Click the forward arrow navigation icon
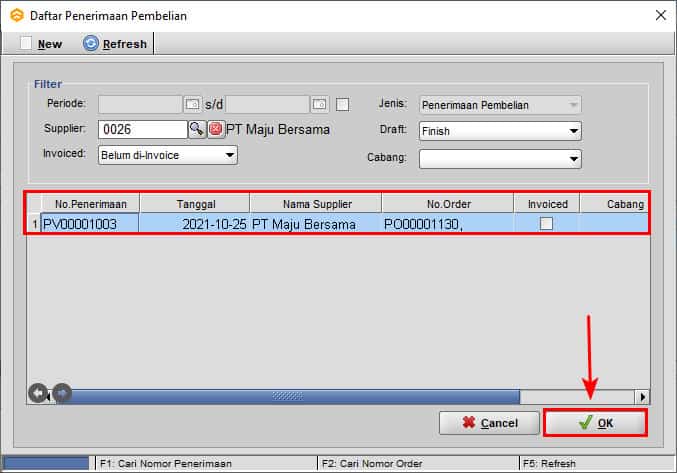The width and height of the screenshot is (677, 473). 60,394
